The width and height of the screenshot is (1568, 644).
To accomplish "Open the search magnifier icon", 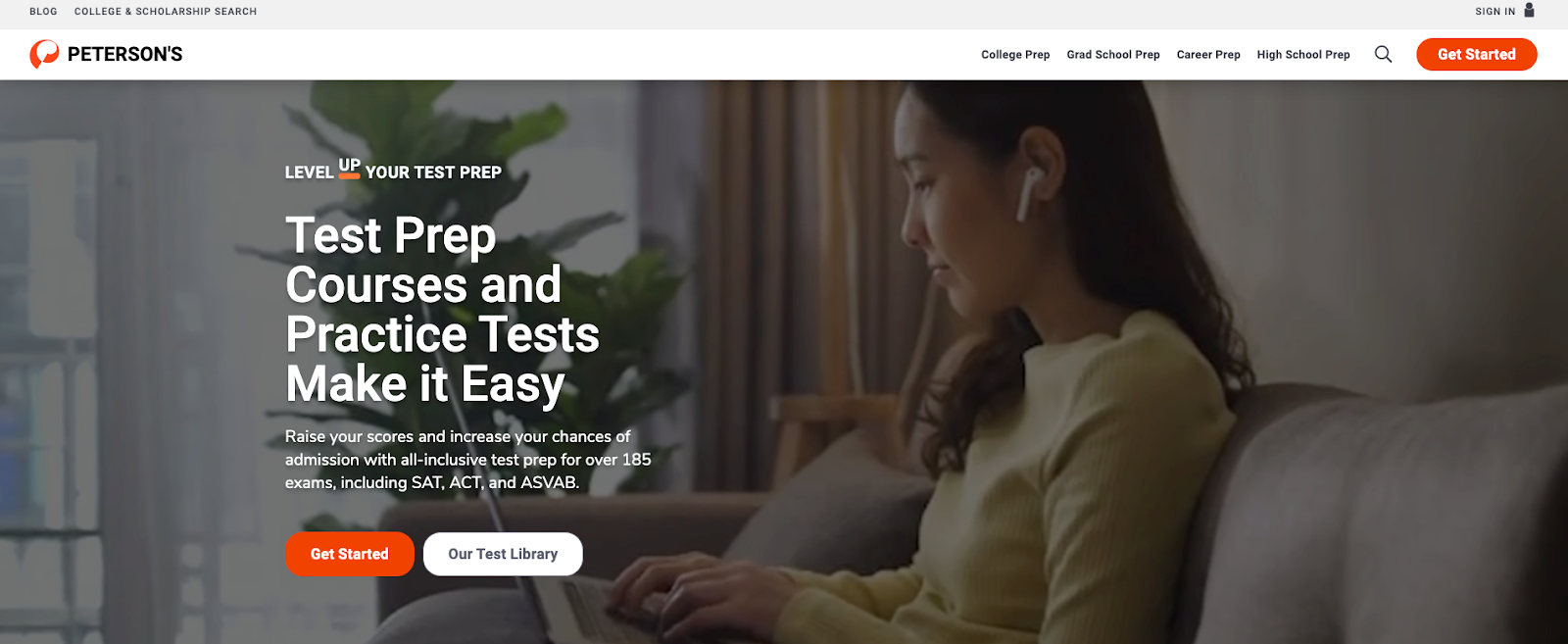I will [x=1383, y=54].
